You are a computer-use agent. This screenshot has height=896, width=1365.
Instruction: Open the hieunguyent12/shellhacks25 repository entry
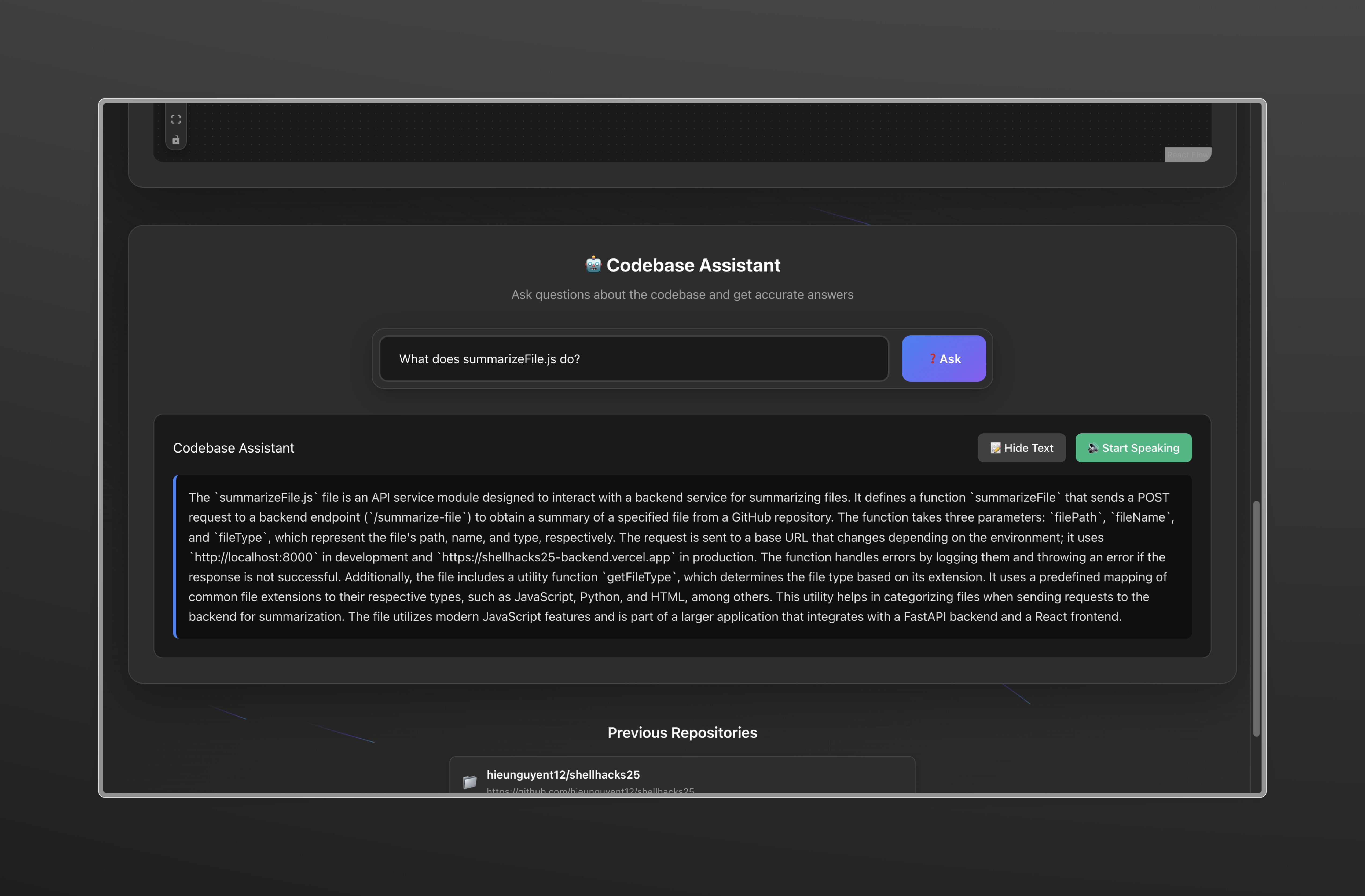[563, 774]
